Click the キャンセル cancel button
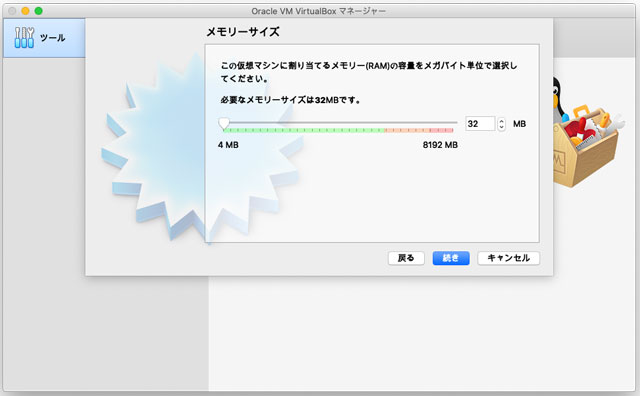Viewport: 640px width, 396px height. (x=509, y=258)
